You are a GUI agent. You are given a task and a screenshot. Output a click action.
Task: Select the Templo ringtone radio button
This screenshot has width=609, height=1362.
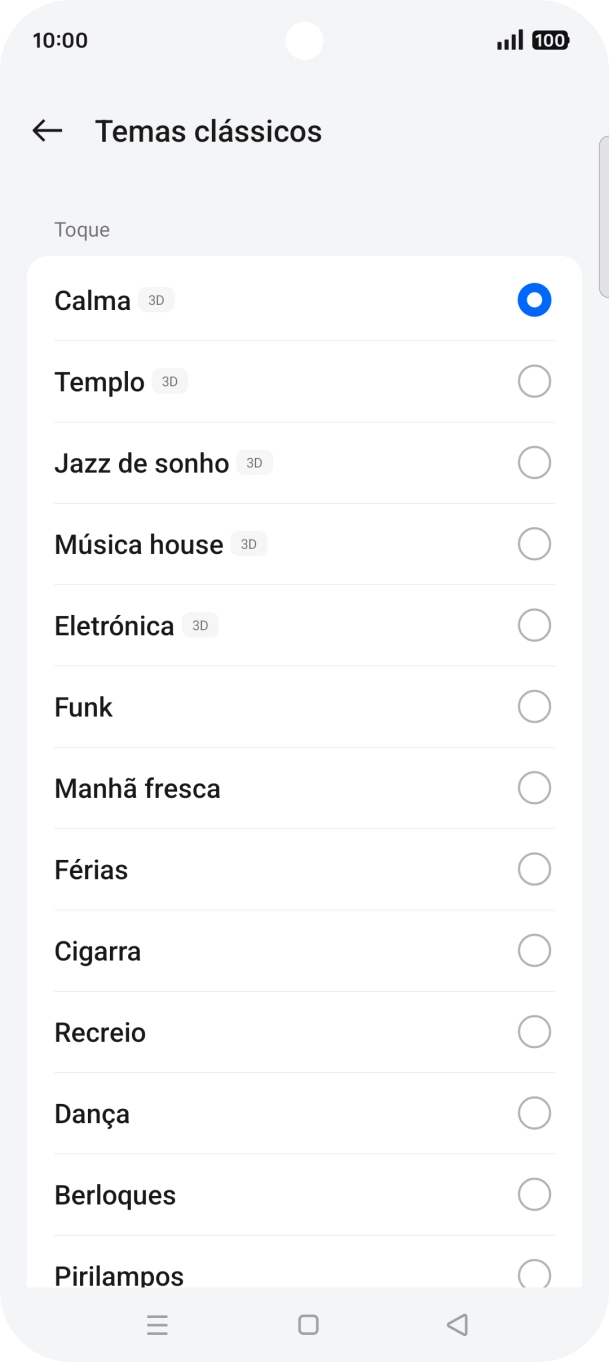pos(534,381)
